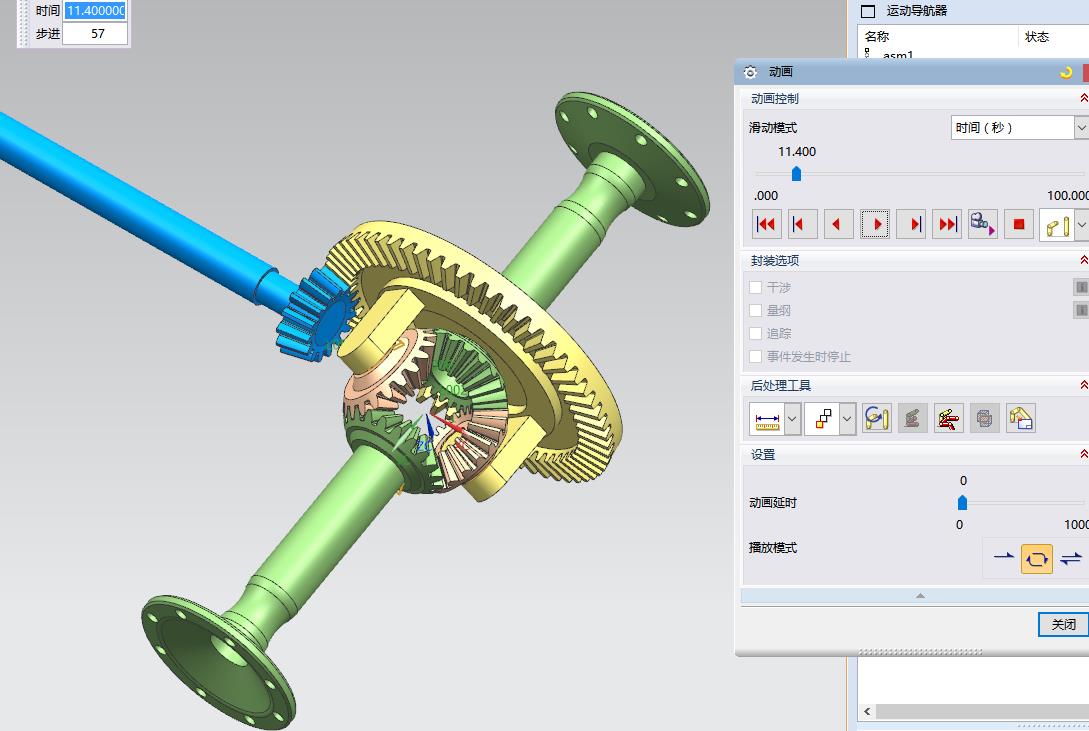Click the 名称 column header
The width and height of the screenshot is (1089, 731).
click(x=877, y=36)
